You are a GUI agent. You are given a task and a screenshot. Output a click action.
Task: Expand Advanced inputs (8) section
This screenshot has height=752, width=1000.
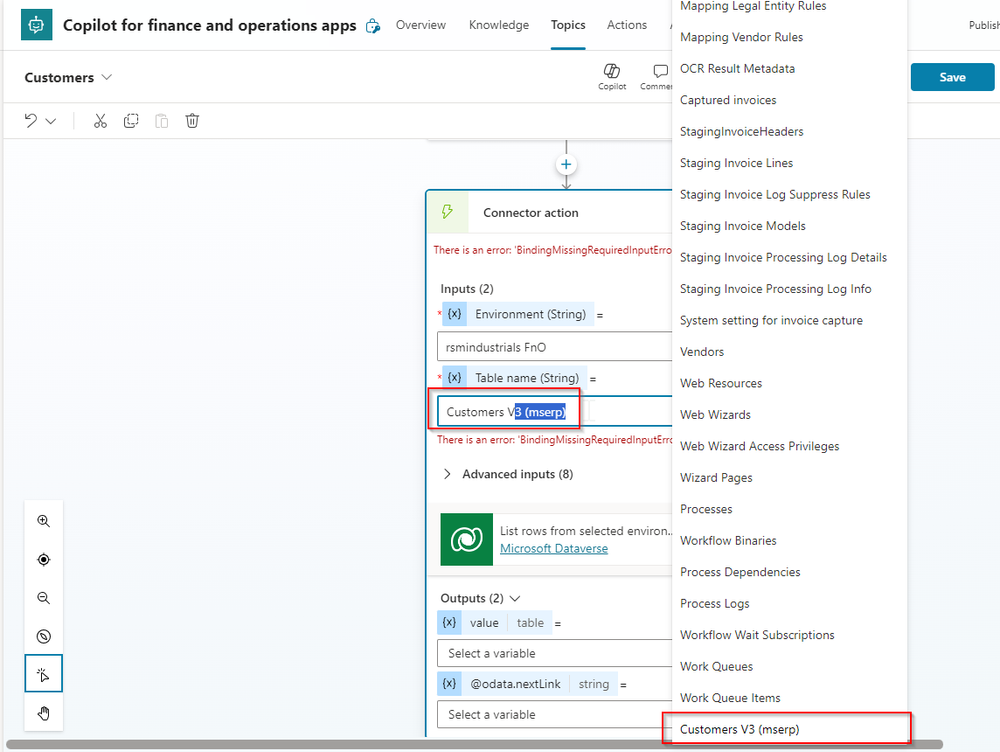[508, 474]
